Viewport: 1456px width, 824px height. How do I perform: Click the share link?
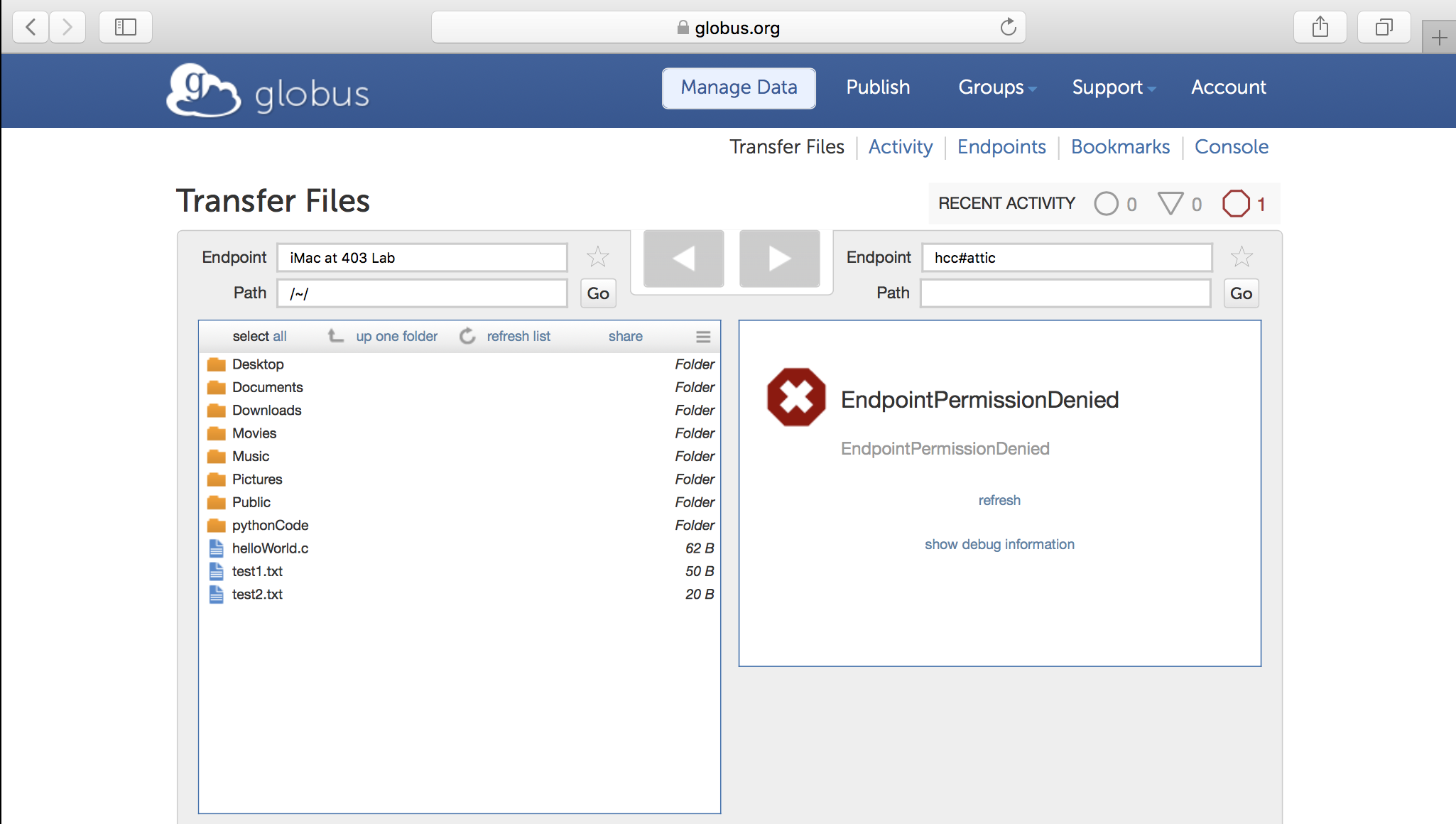(x=625, y=336)
